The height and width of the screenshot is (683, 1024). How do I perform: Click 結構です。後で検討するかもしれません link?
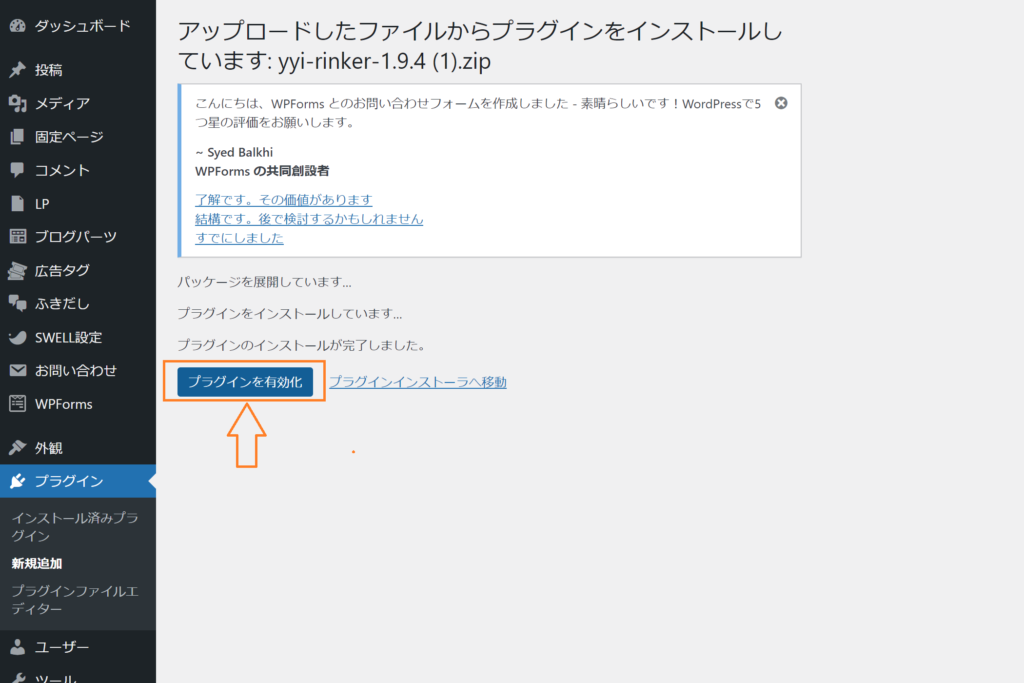tap(309, 219)
